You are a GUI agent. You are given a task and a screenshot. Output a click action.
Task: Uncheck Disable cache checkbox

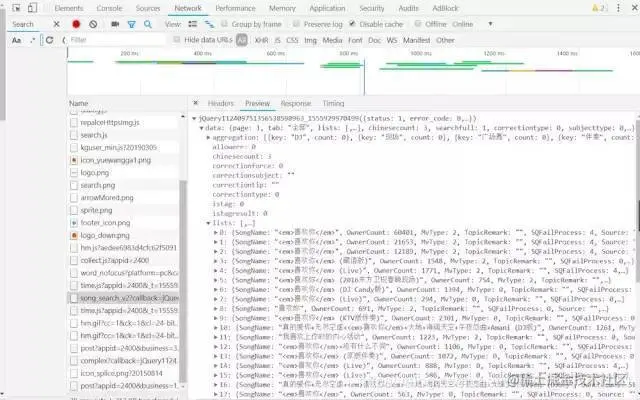click(x=352, y=24)
